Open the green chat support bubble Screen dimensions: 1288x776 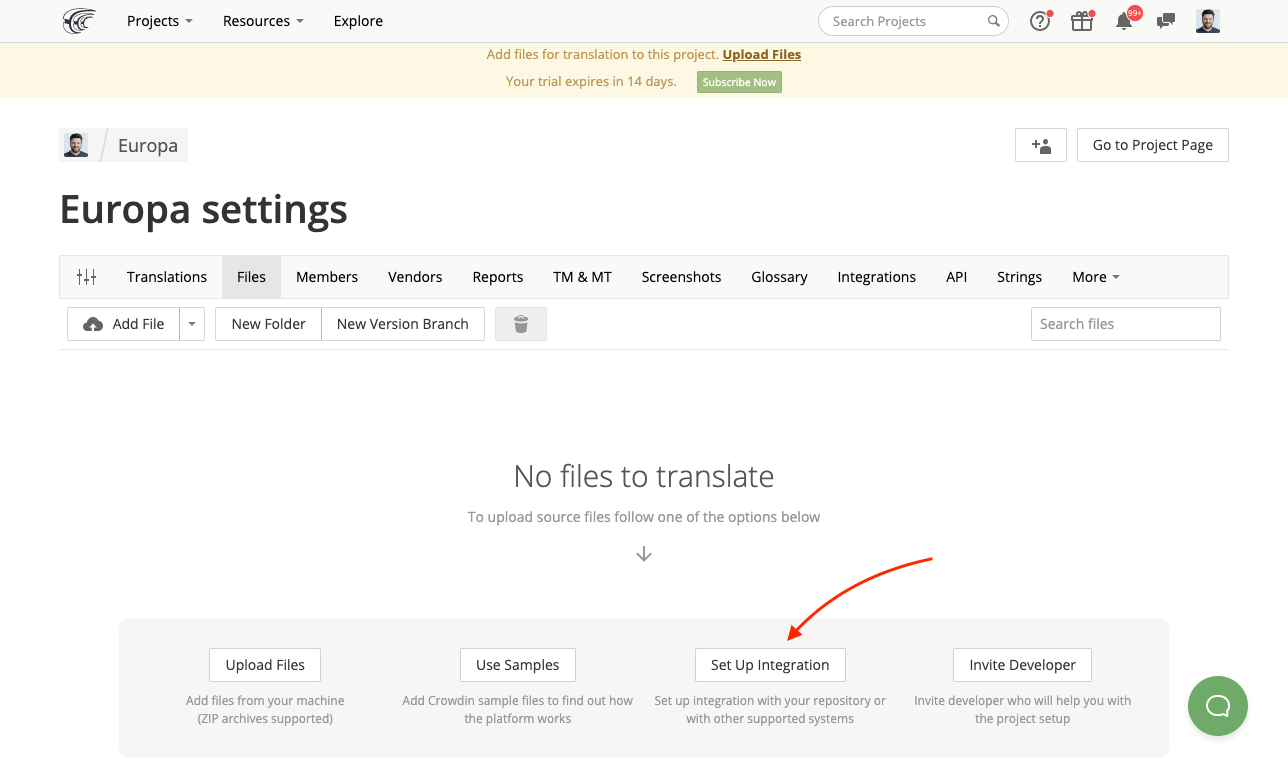pos(1218,706)
